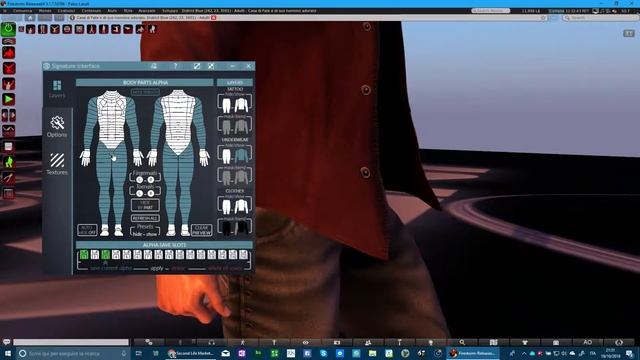Image resolution: width=640 pixels, height=360 pixels.
Task: Click the location address bar
Action: (x=308, y=18)
